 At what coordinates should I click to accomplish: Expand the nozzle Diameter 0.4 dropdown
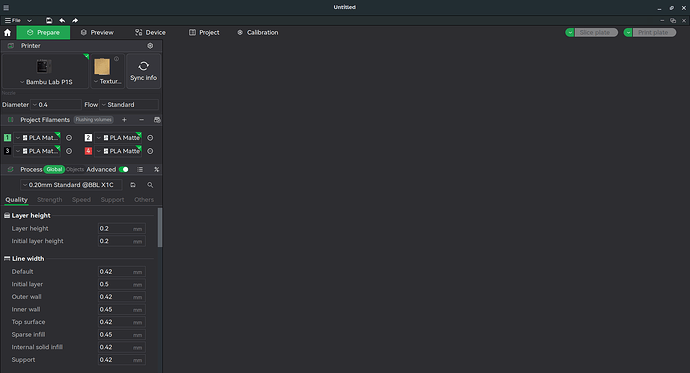point(56,105)
